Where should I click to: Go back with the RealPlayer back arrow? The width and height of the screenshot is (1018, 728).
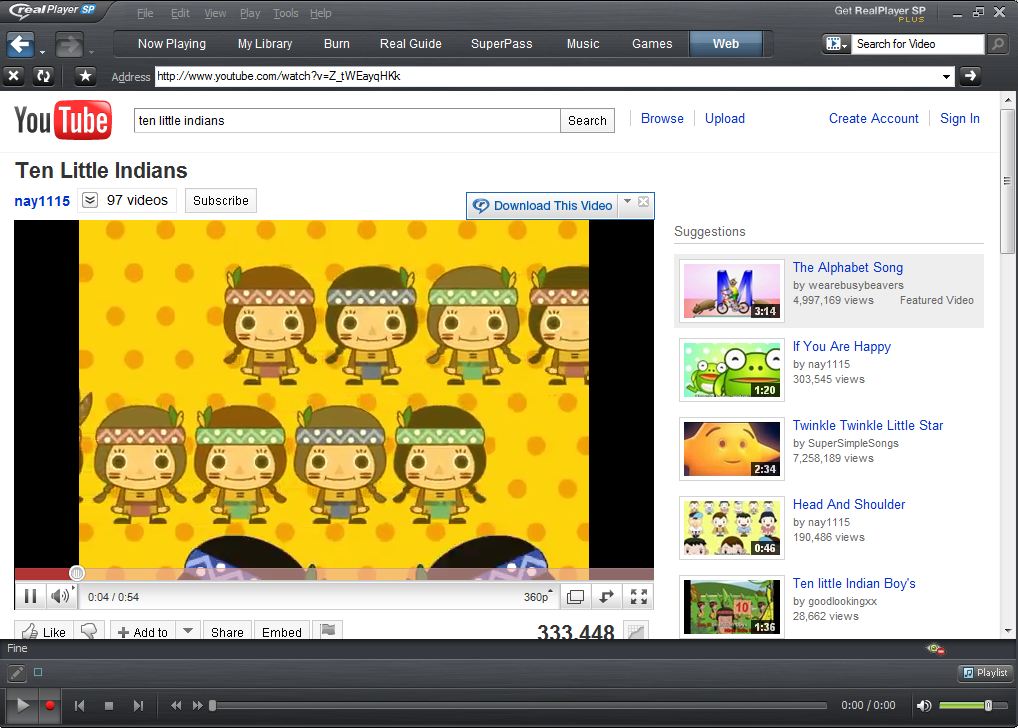click(20, 44)
